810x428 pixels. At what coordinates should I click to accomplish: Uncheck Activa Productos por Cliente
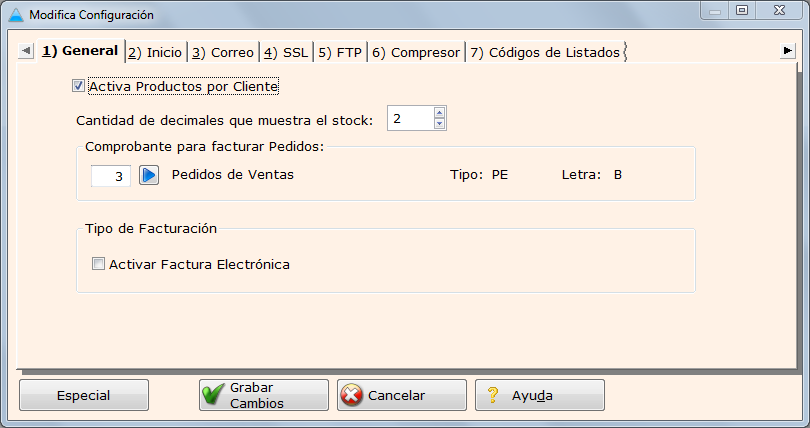(x=79, y=86)
